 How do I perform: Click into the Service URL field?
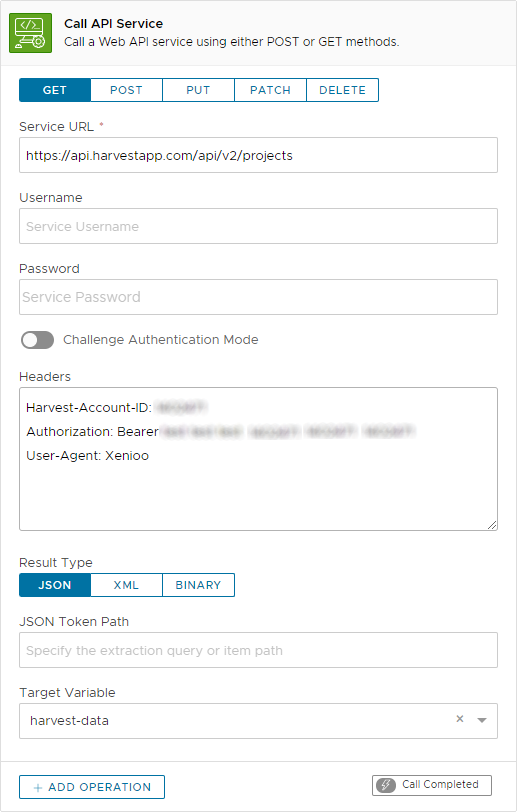point(258,155)
